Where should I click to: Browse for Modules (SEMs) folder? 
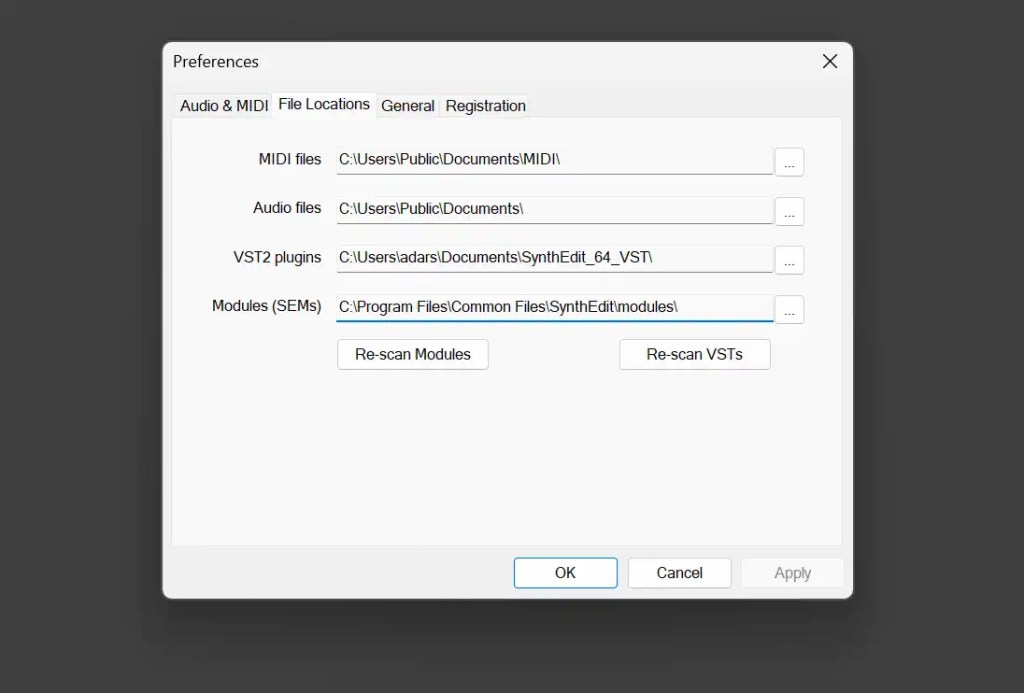[790, 309]
